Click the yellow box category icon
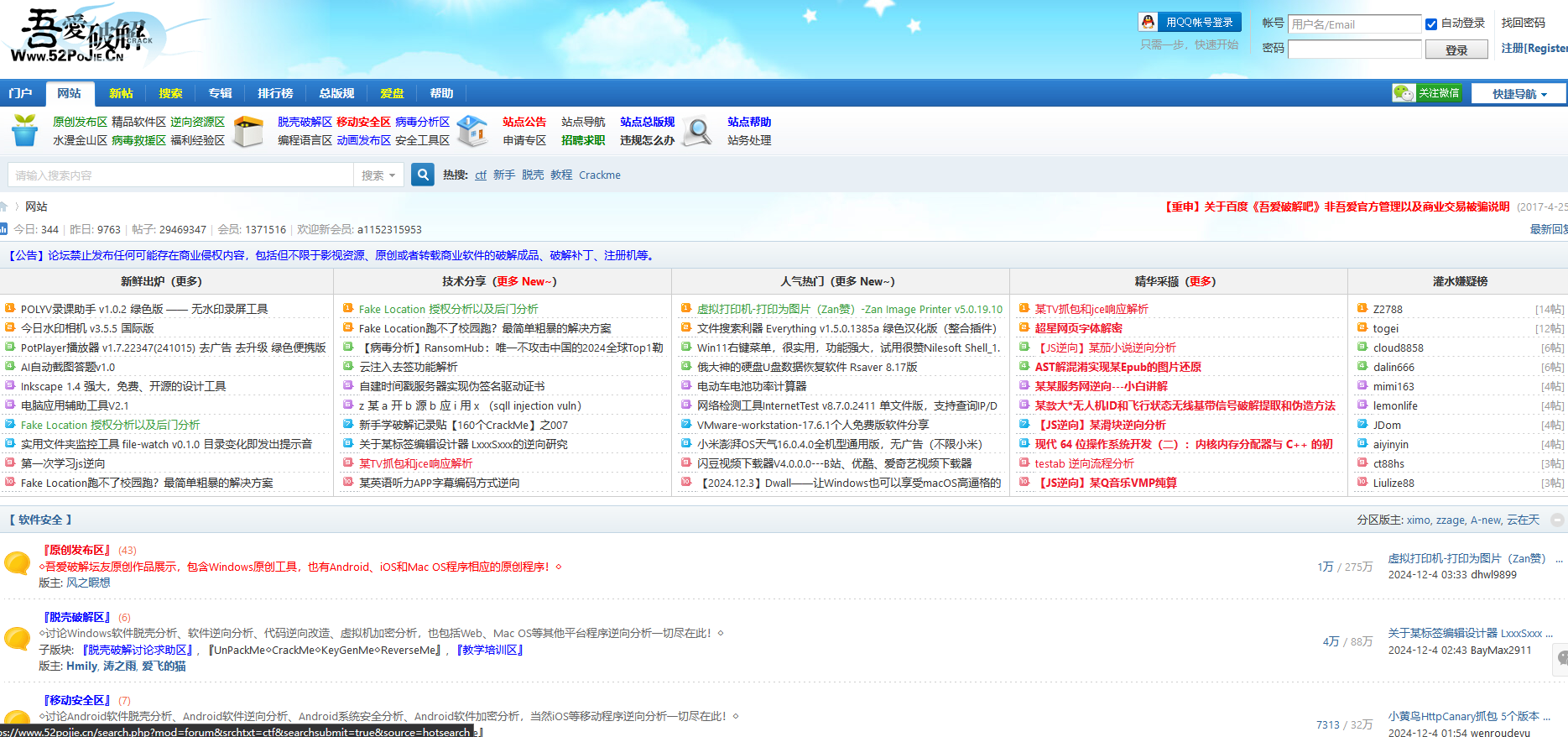 pyautogui.click(x=248, y=131)
